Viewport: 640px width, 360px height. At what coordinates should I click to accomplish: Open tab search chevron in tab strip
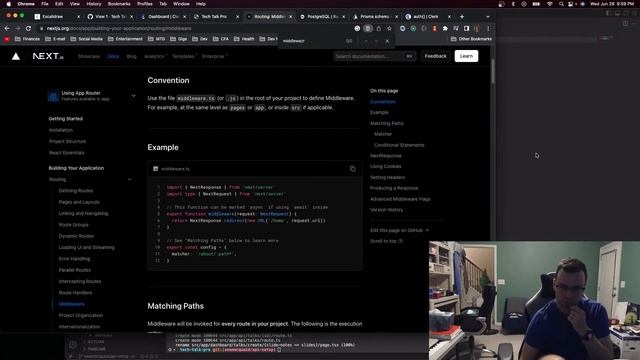[488, 17]
